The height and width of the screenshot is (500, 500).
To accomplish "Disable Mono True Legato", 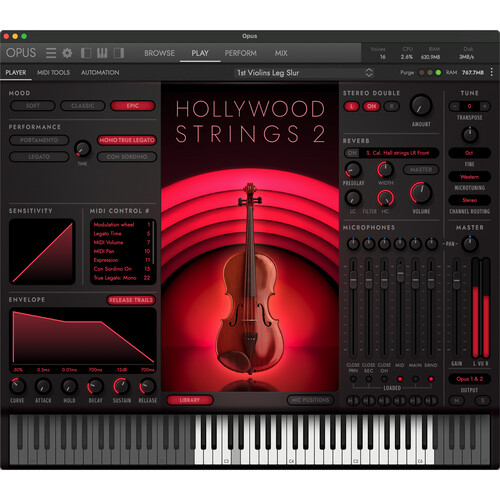I will pyautogui.click(x=127, y=140).
